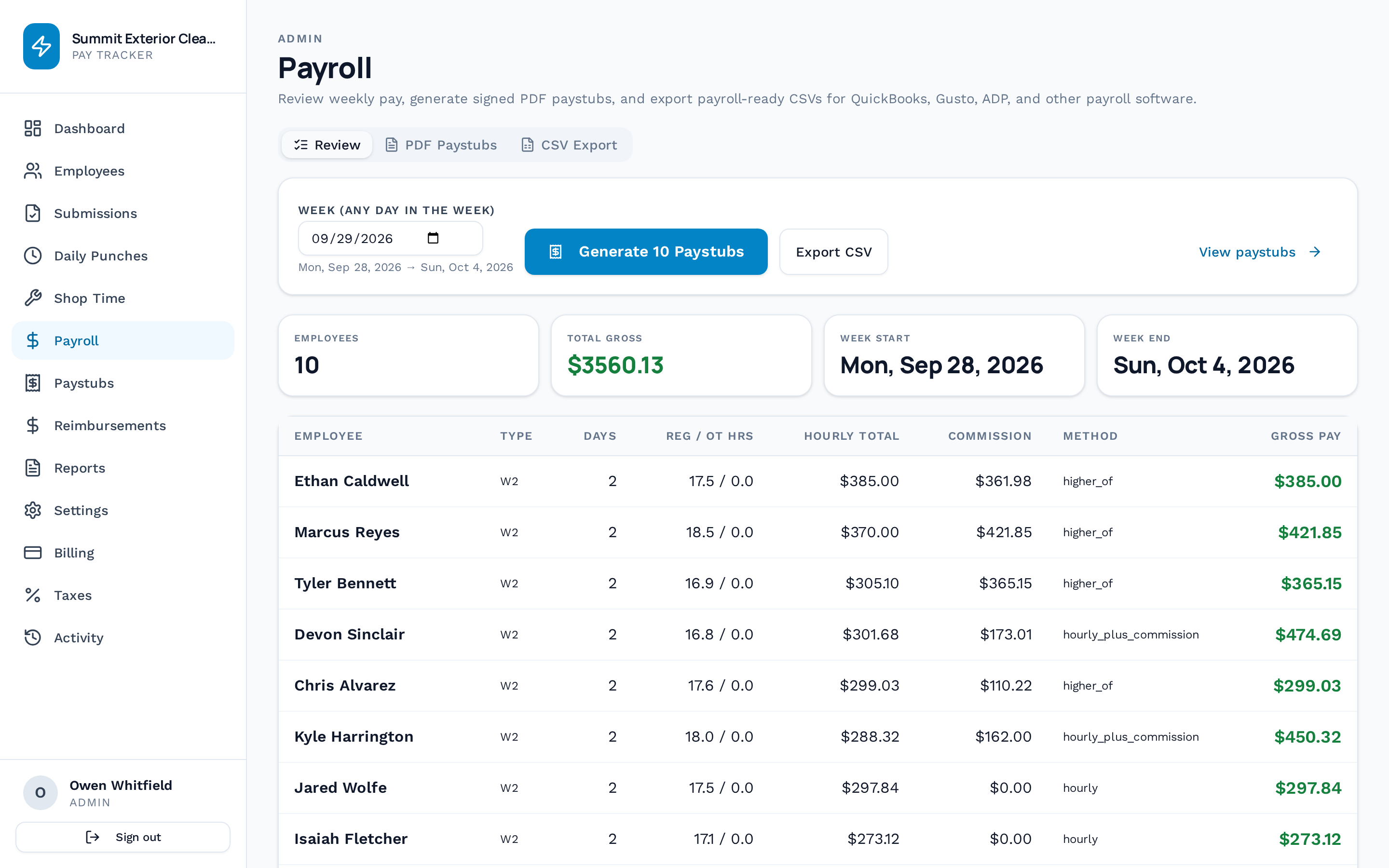Click the Week Start Mon, Sep 28, 2026 card
Image resolution: width=1389 pixels, height=868 pixels.
(954, 355)
